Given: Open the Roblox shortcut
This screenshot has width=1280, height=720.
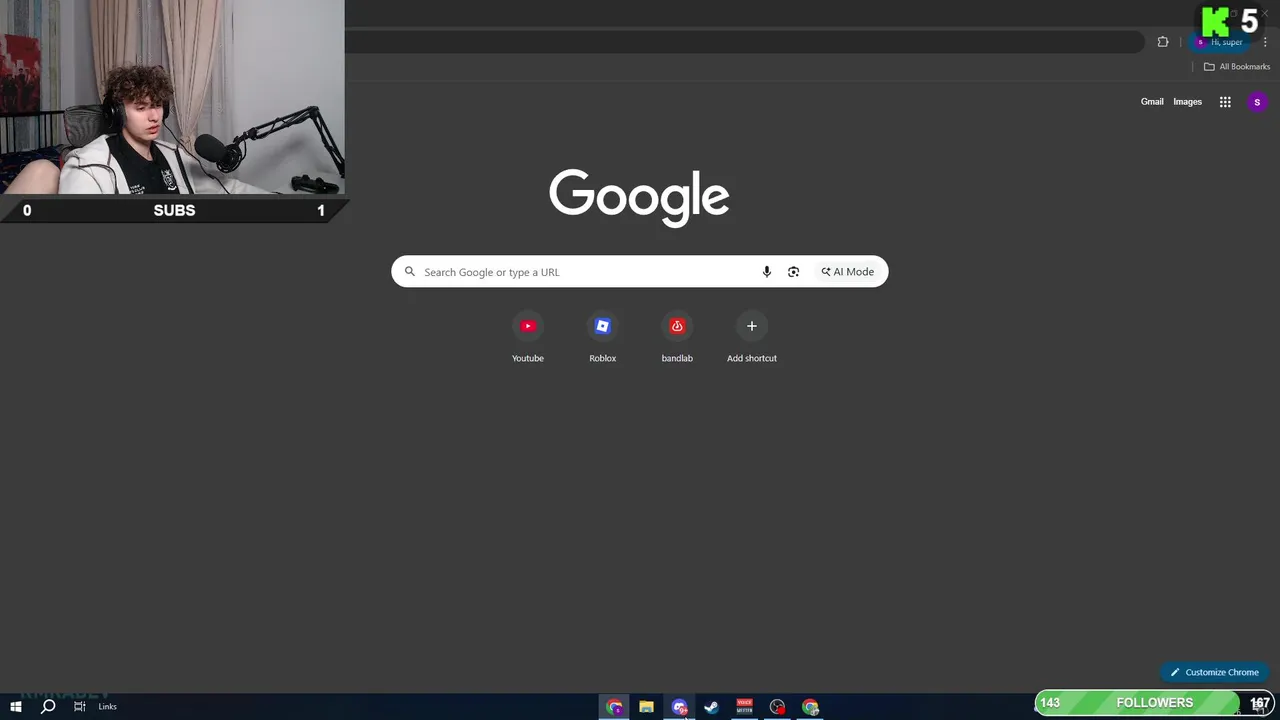Looking at the screenshot, I should coord(602,337).
